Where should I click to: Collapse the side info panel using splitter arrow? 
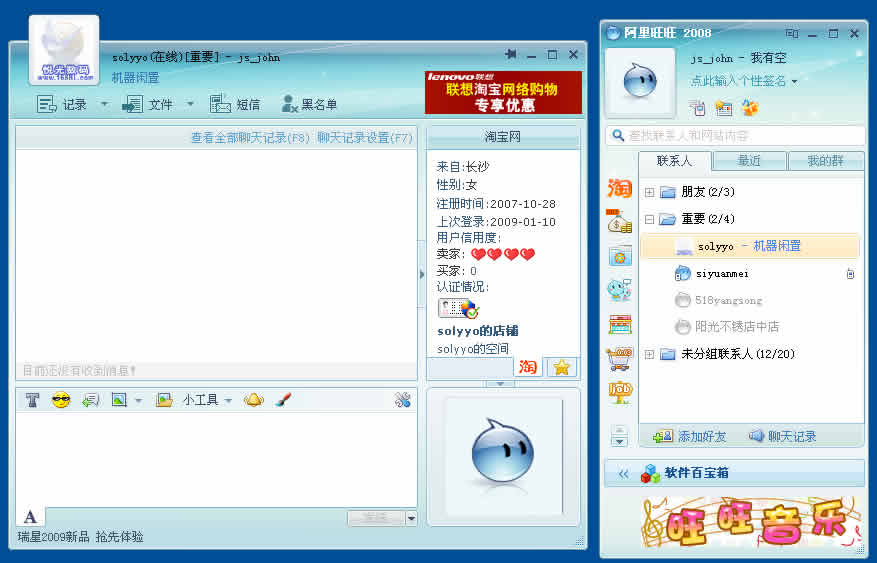coord(422,271)
